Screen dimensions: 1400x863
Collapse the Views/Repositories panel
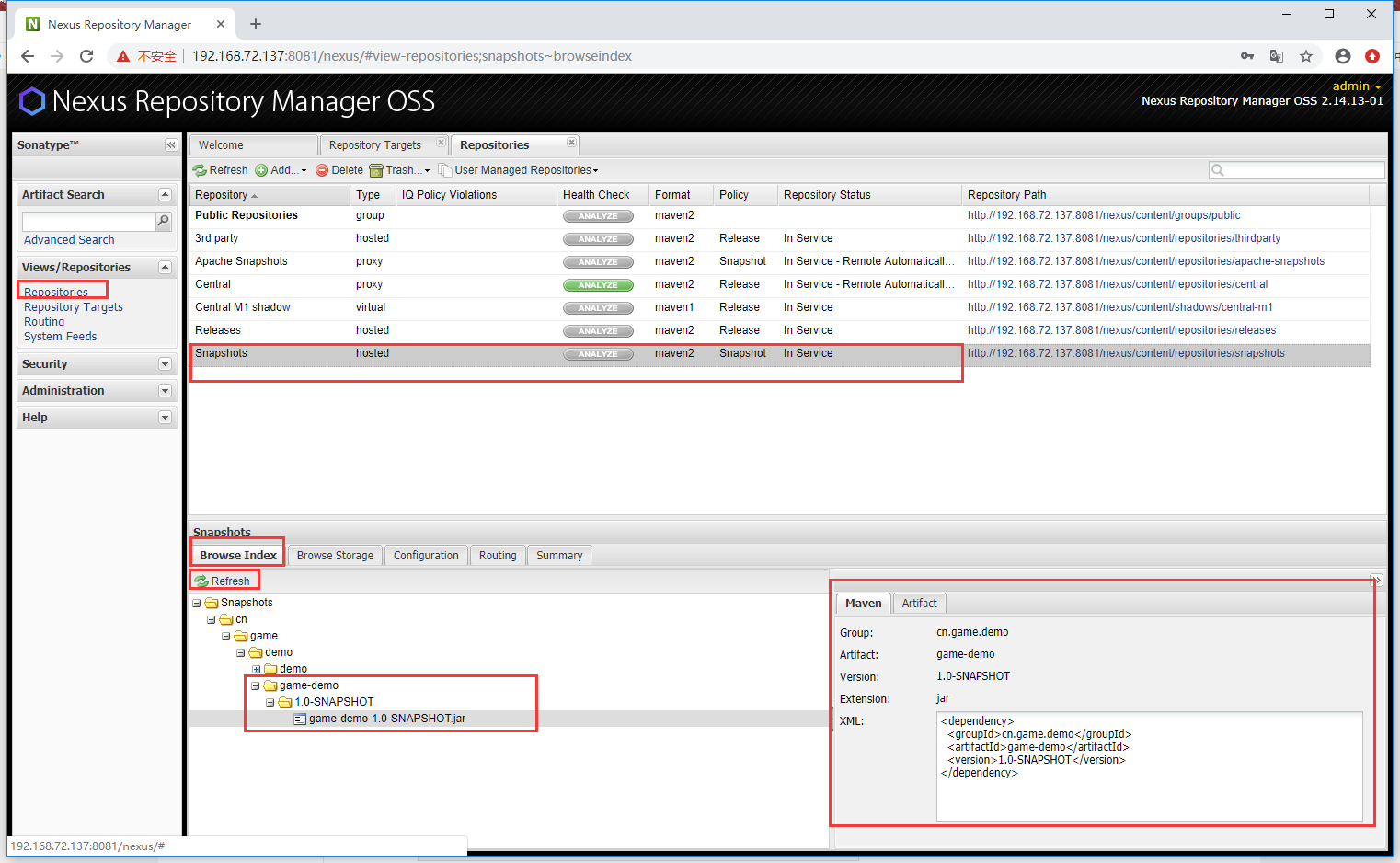(165, 268)
